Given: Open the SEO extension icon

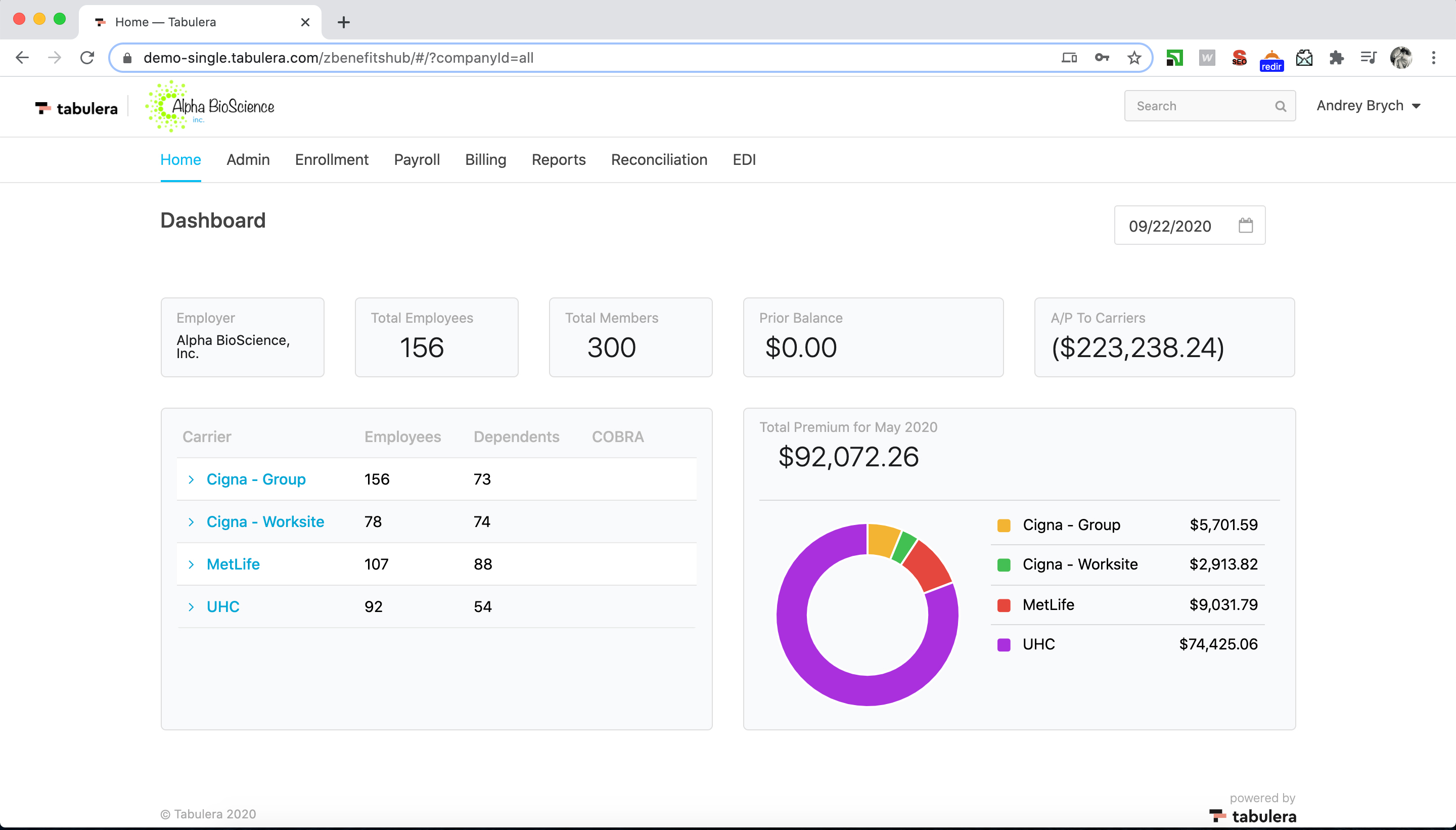Looking at the screenshot, I should click(x=1239, y=58).
